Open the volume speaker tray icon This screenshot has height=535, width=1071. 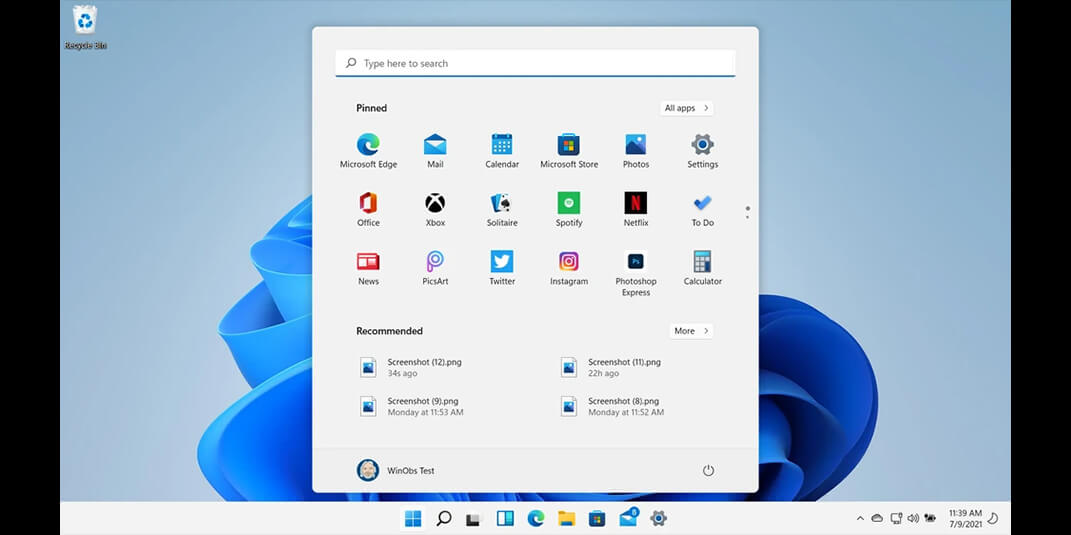[913, 519]
